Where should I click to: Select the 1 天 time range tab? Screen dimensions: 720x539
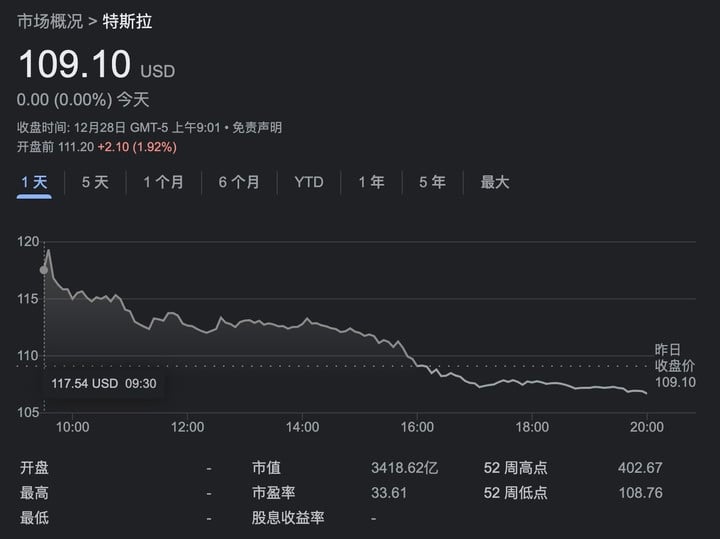pyautogui.click(x=34, y=182)
